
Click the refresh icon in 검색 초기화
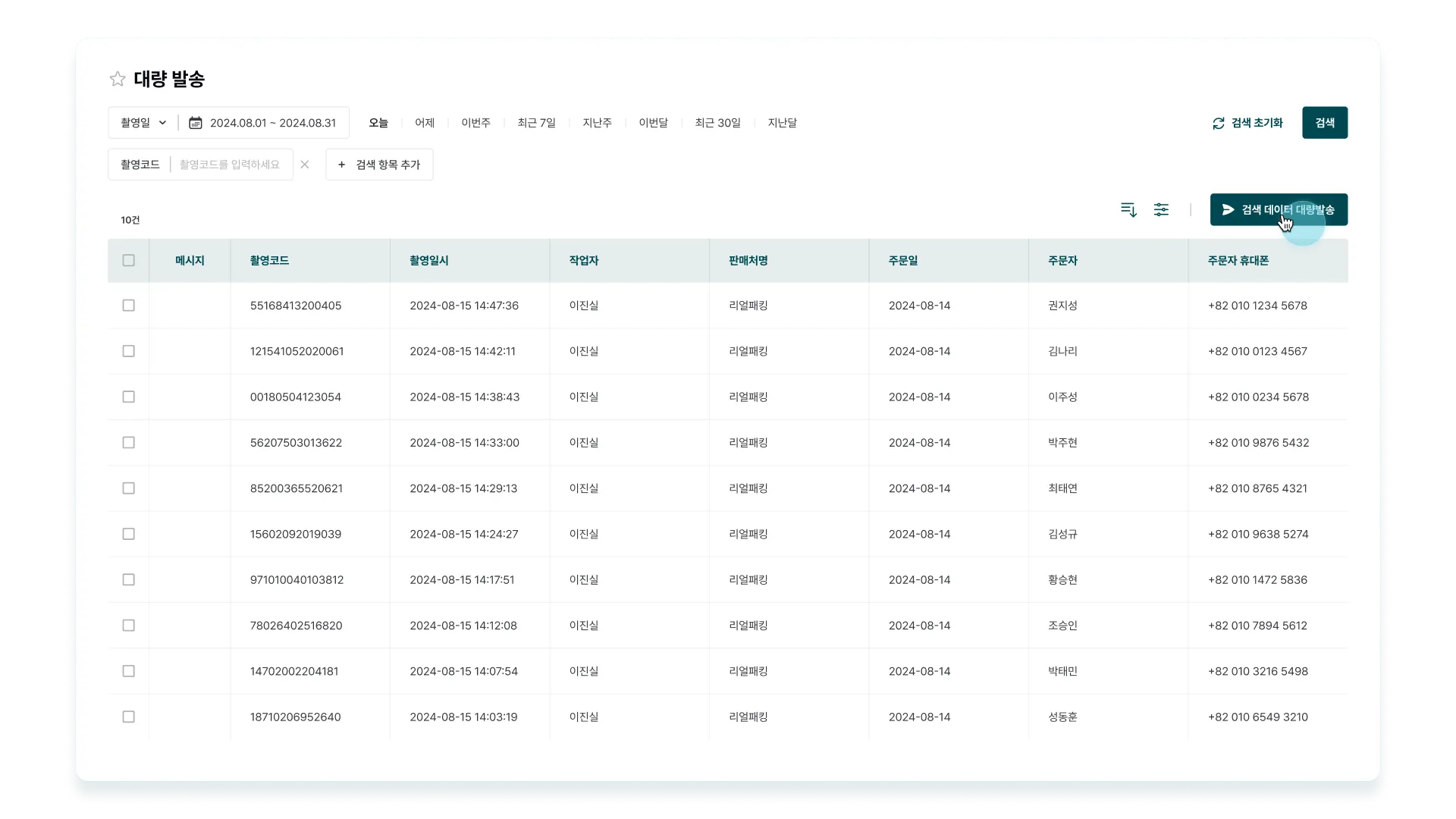(1218, 123)
